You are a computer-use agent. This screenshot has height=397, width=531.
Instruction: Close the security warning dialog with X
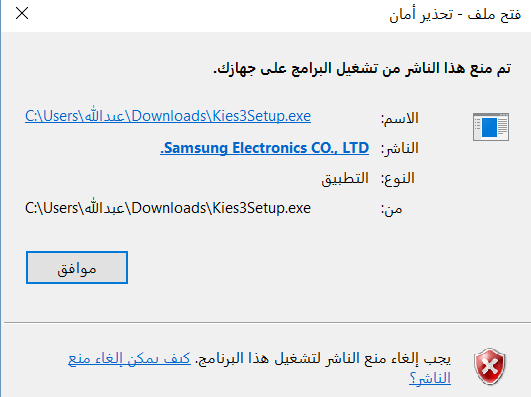(x=22, y=14)
